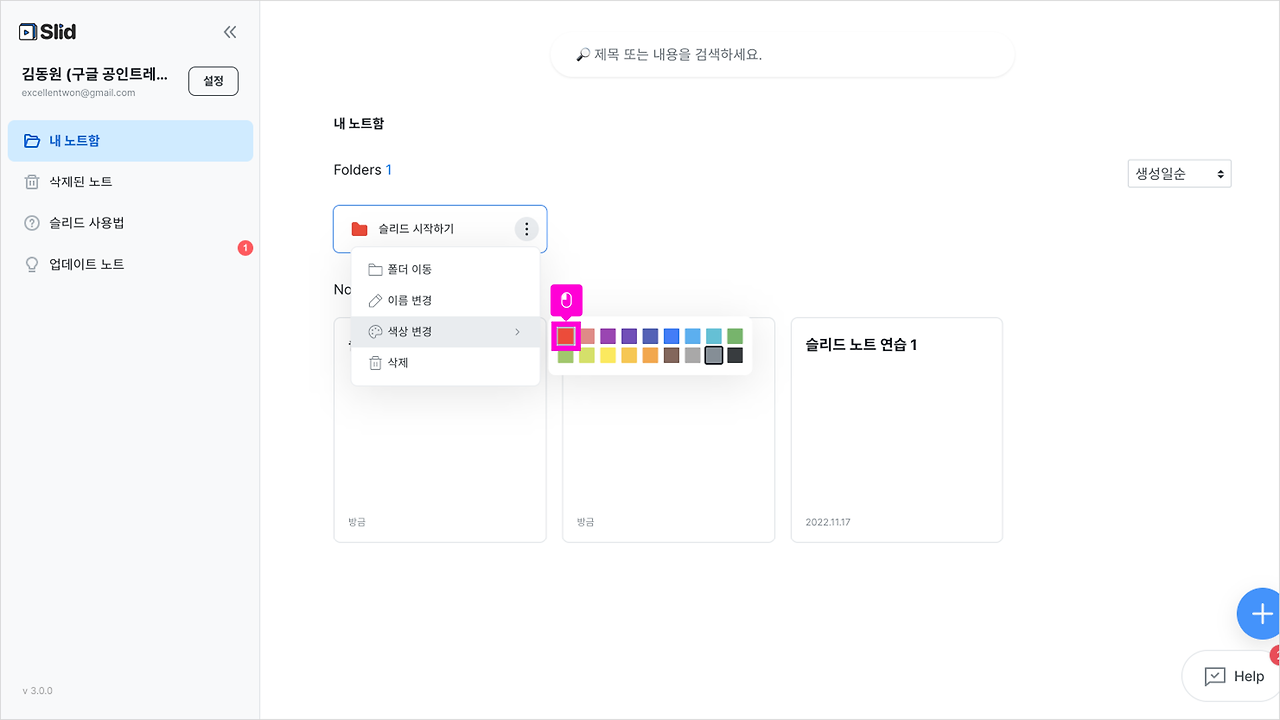The width and height of the screenshot is (1280, 720).
Task: Choose 삭제 in the folder context menu
Action: tap(396, 362)
